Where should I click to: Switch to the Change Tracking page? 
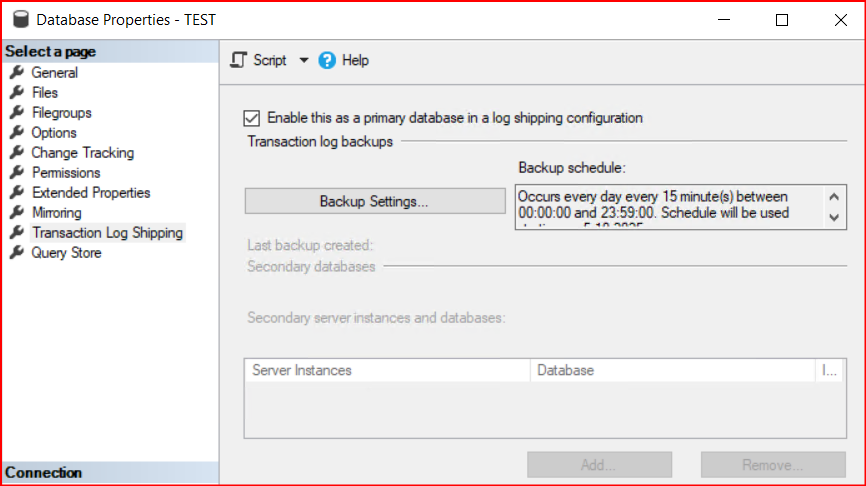point(82,153)
